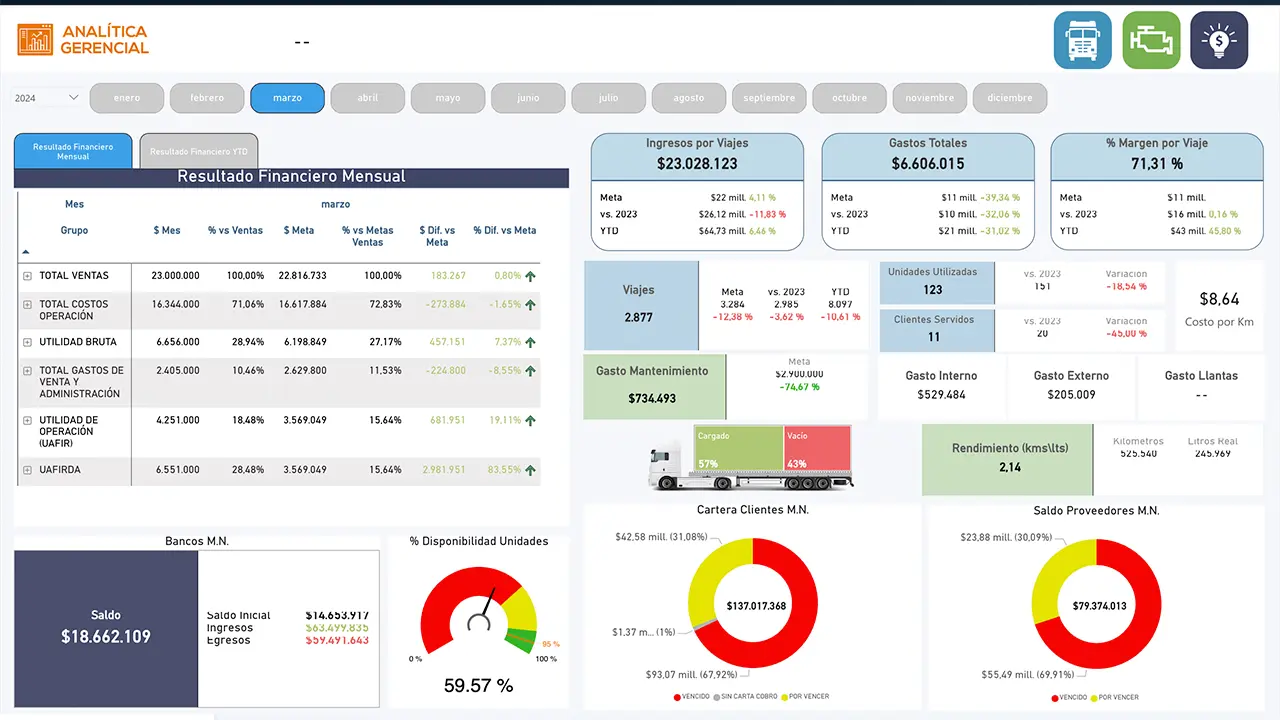The width and height of the screenshot is (1280, 720).
Task: Open the 2024 year dropdown
Action: point(47,98)
